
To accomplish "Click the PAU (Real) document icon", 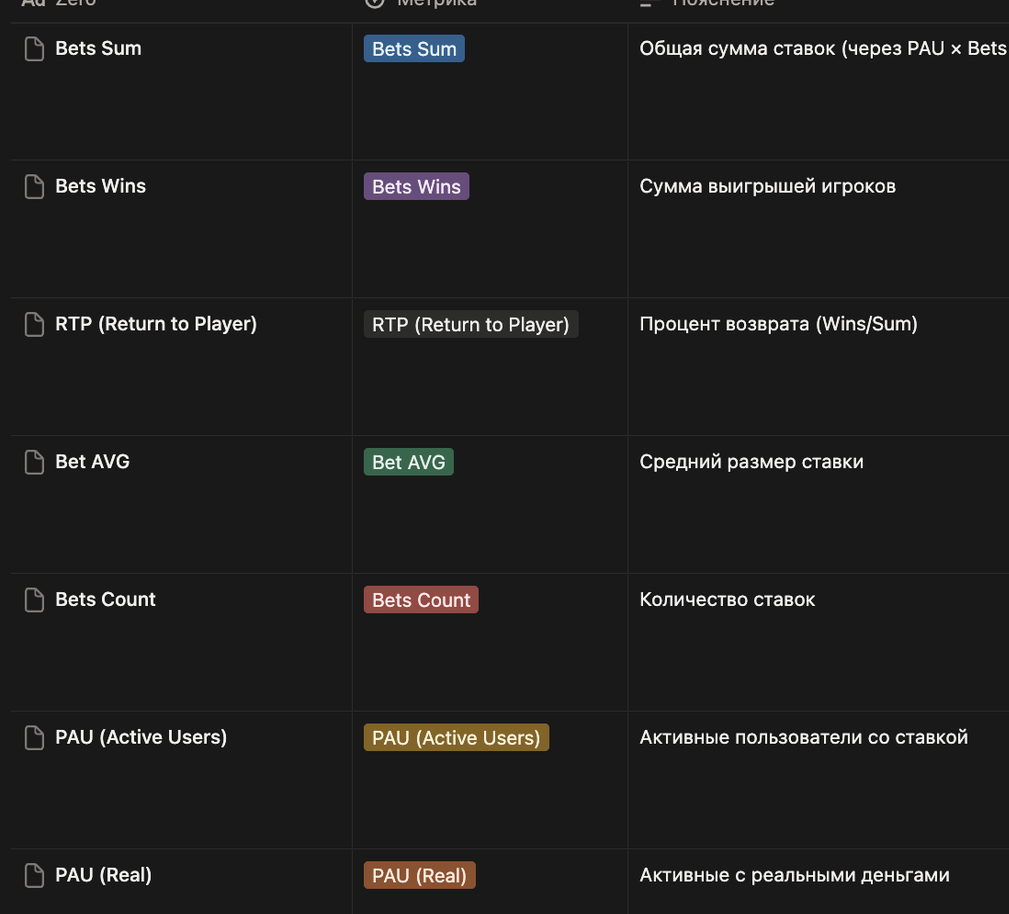I will tap(34, 876).
